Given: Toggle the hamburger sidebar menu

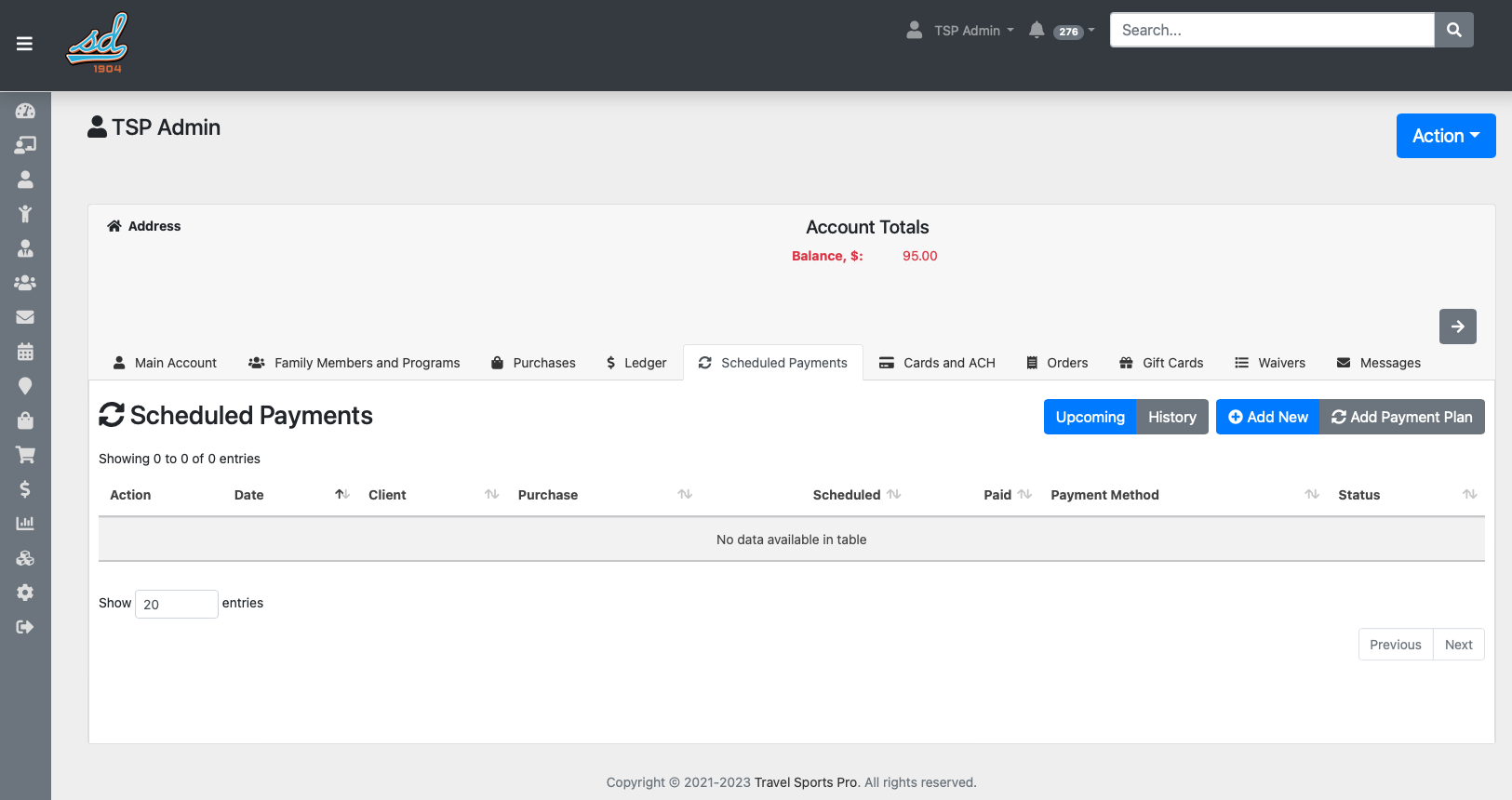Looking at the screenshot, I should [x=25, y=44].
